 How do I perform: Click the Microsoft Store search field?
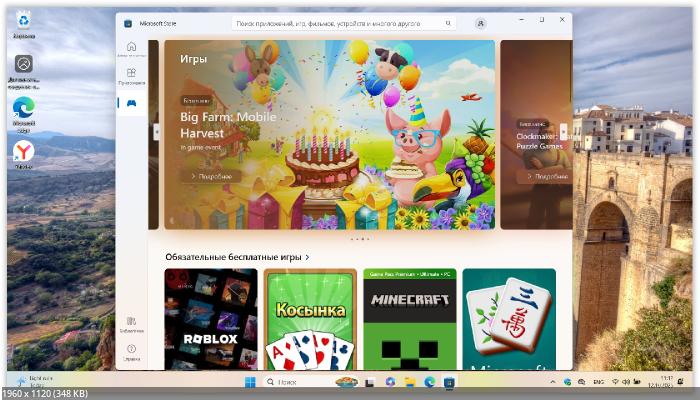345,23
